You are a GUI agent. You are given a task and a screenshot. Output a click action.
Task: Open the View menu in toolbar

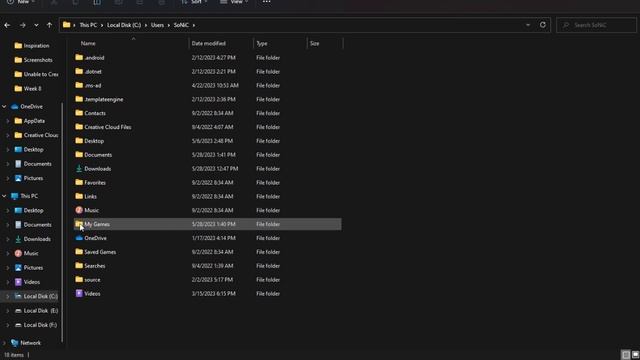coord(234,2)
